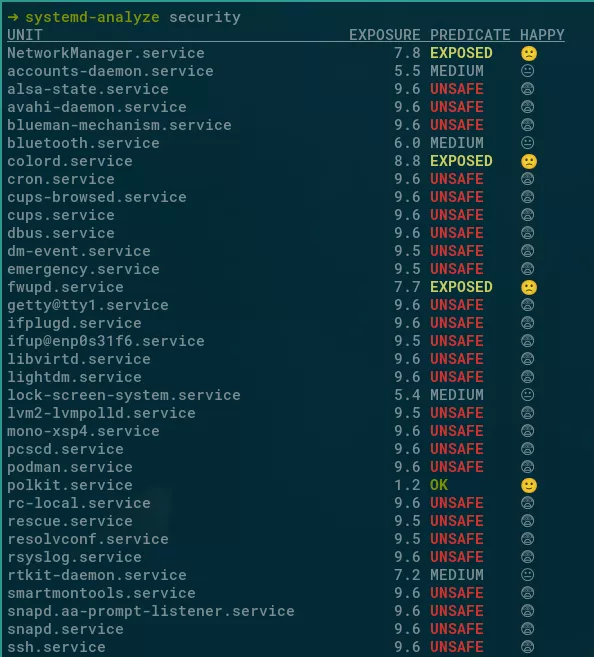Click the snapd.service unhappy face icon
Viewport: 594px width, 657px height.
point(527,629)
